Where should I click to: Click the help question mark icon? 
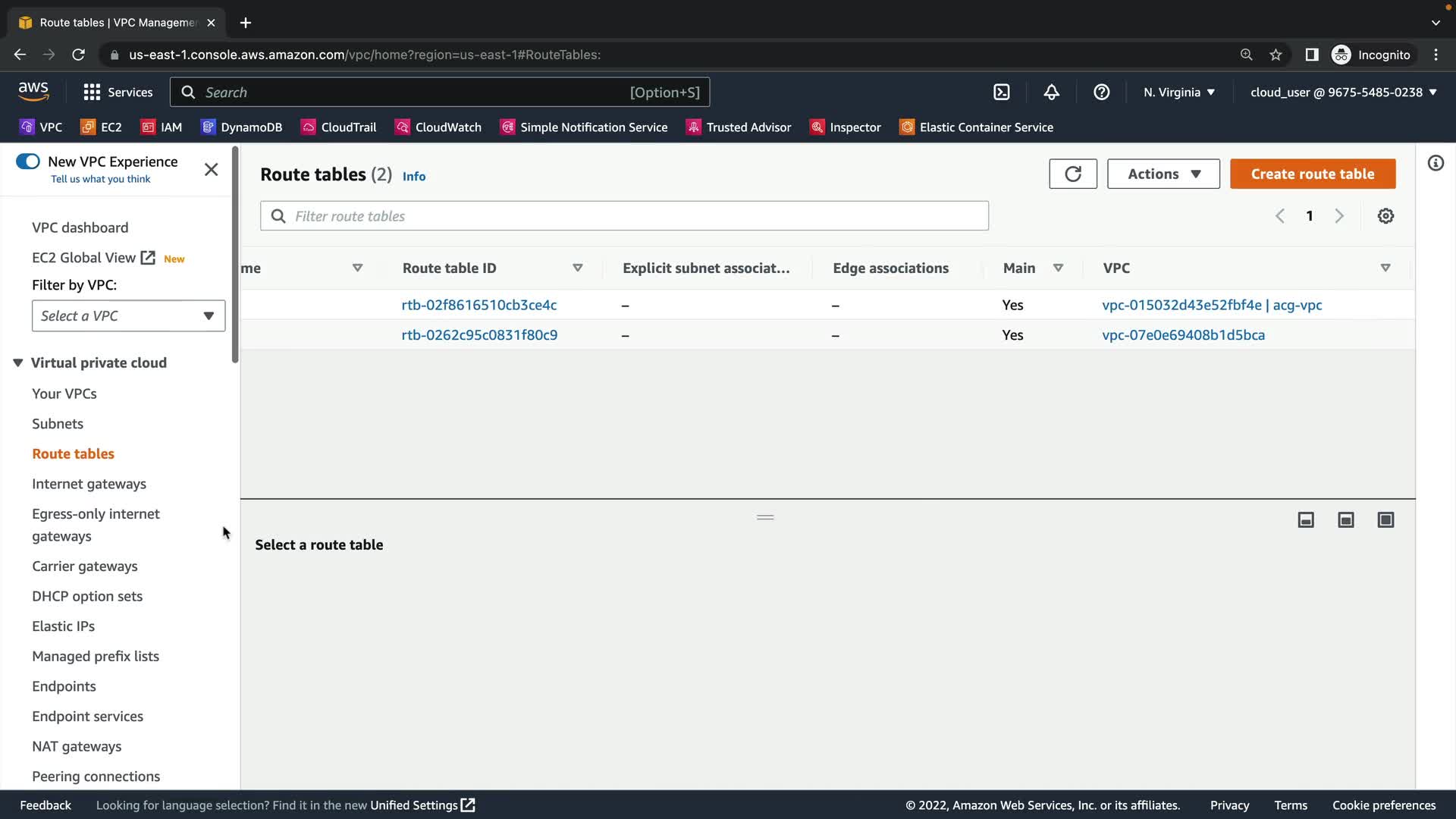1101,92
